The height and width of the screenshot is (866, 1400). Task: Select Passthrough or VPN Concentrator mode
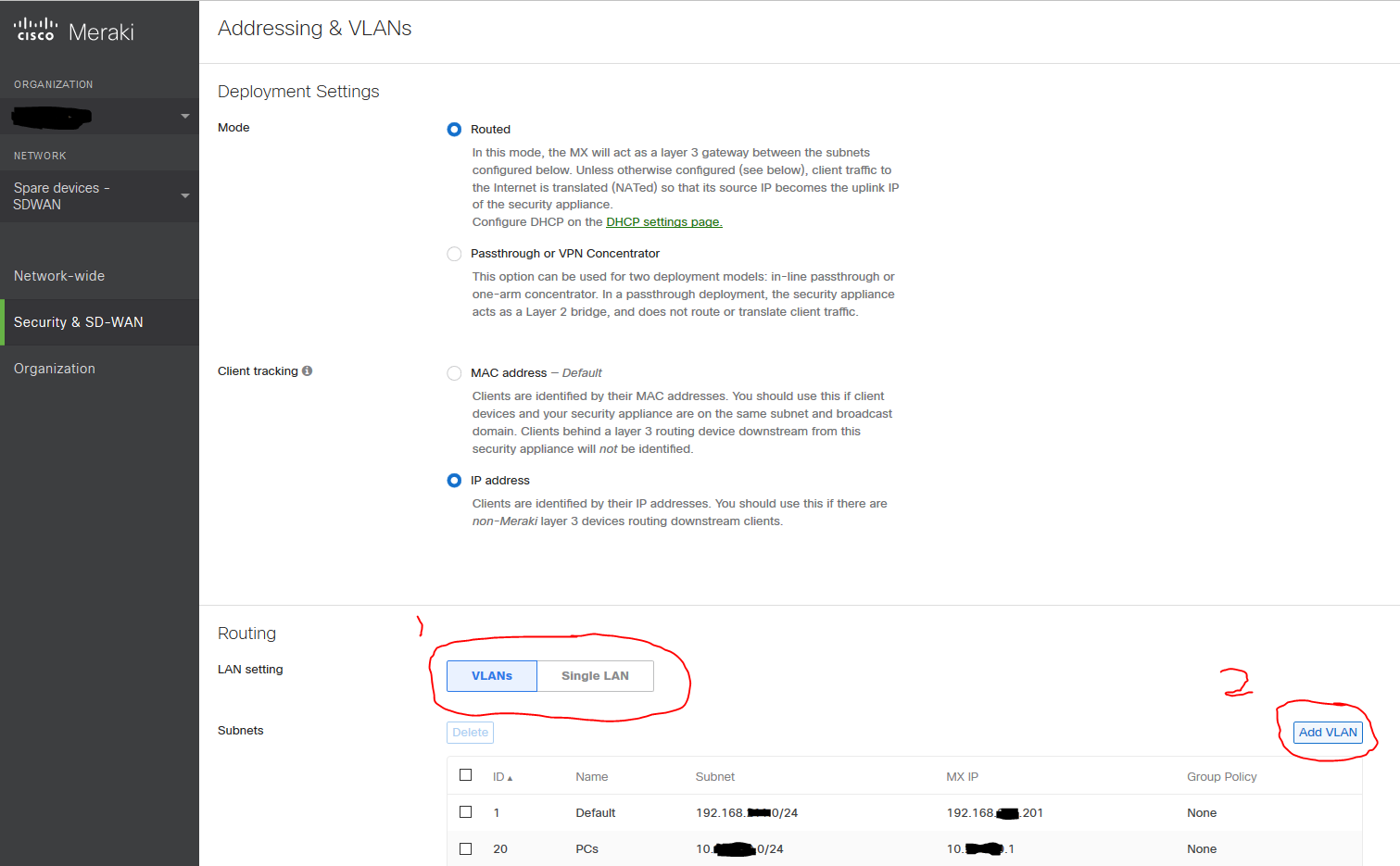[454, 254]
